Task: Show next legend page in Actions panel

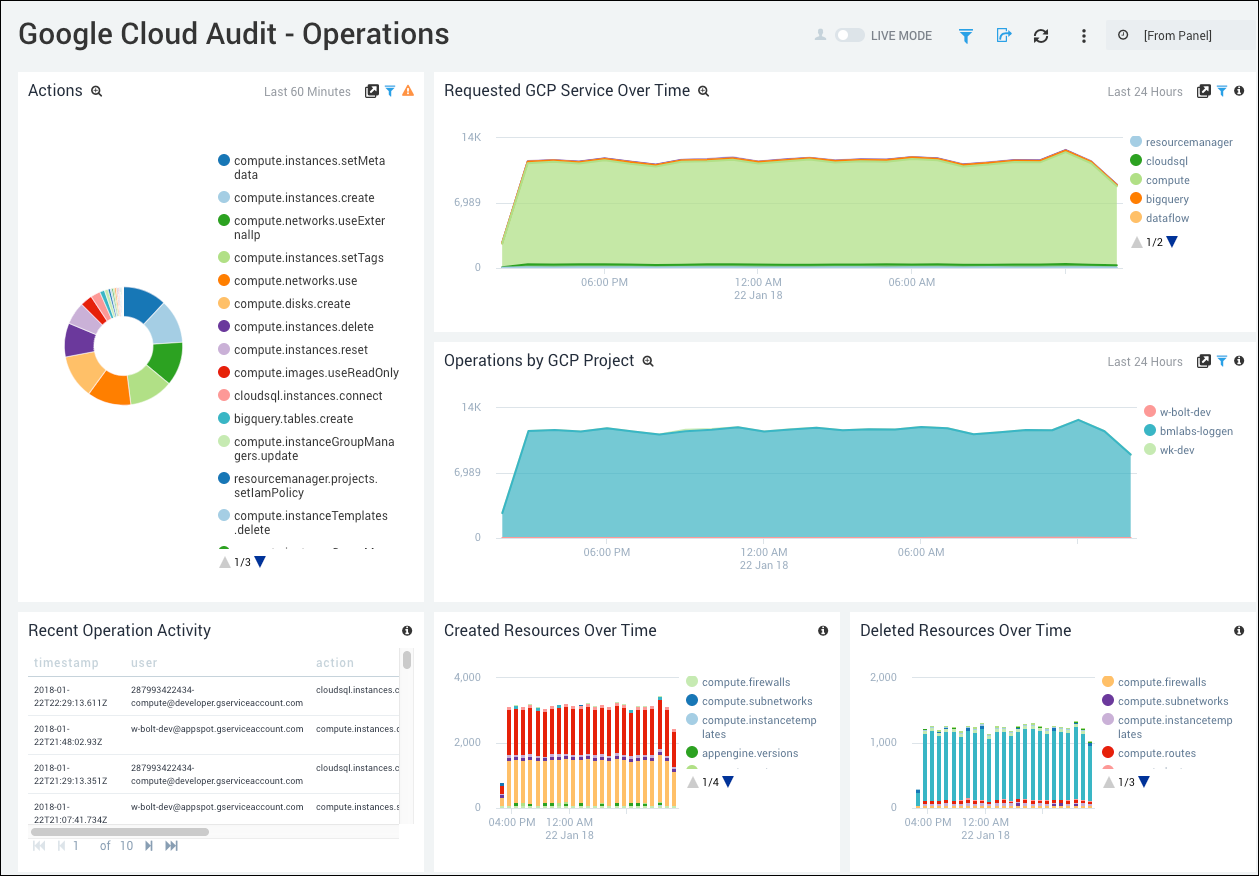Action: 259,561
